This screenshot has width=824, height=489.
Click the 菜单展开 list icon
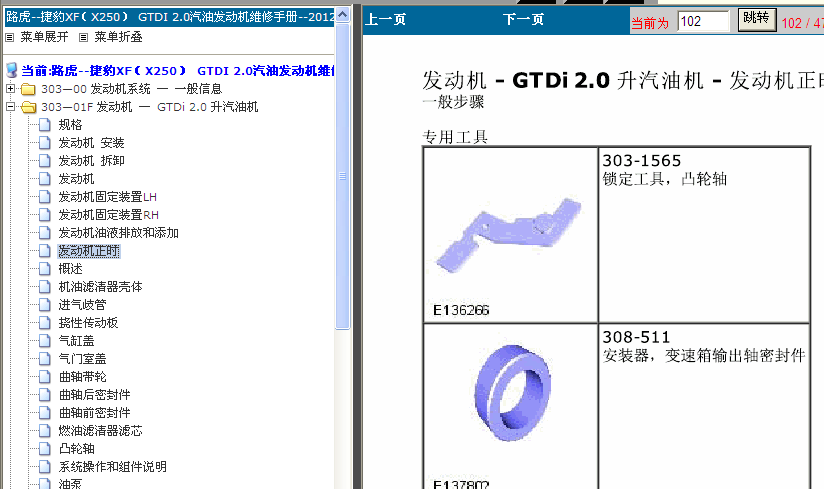(9, 37)
